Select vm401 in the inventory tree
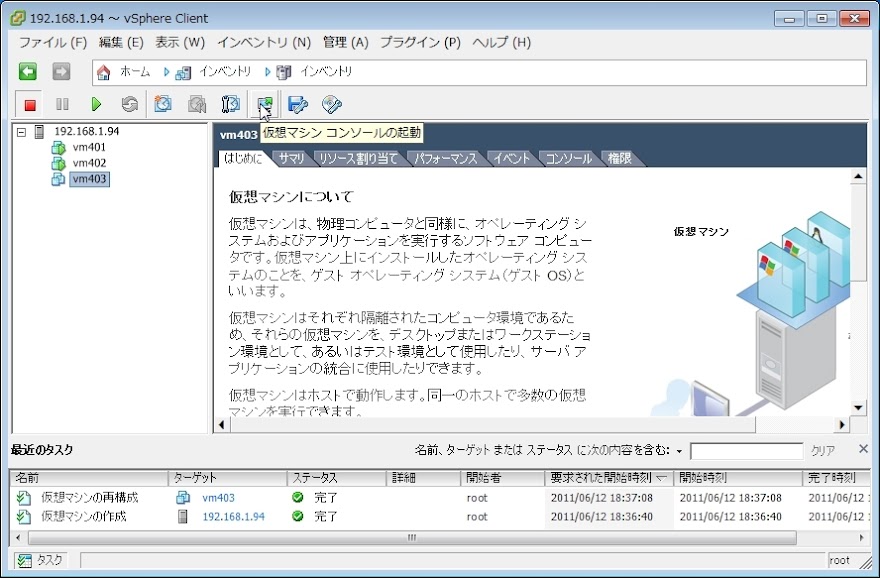This screenshot has width=880, height=578. pos(89,148)
